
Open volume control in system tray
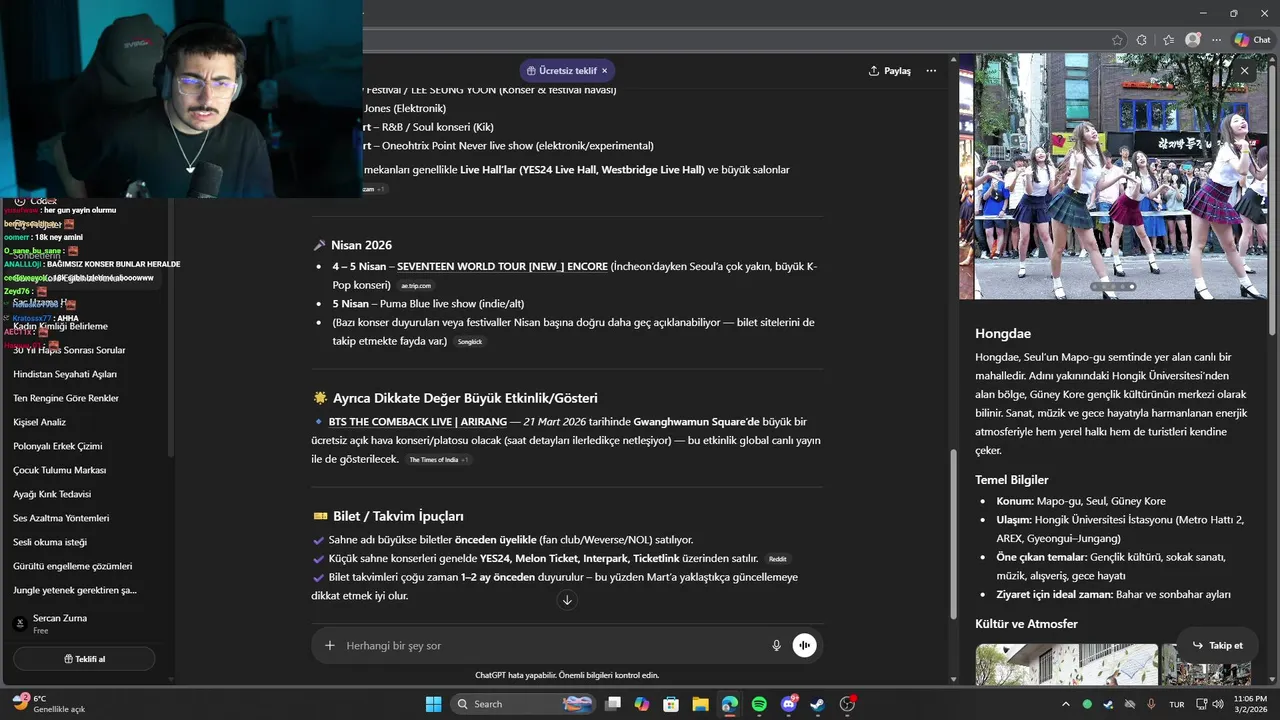click(1217, 704)
